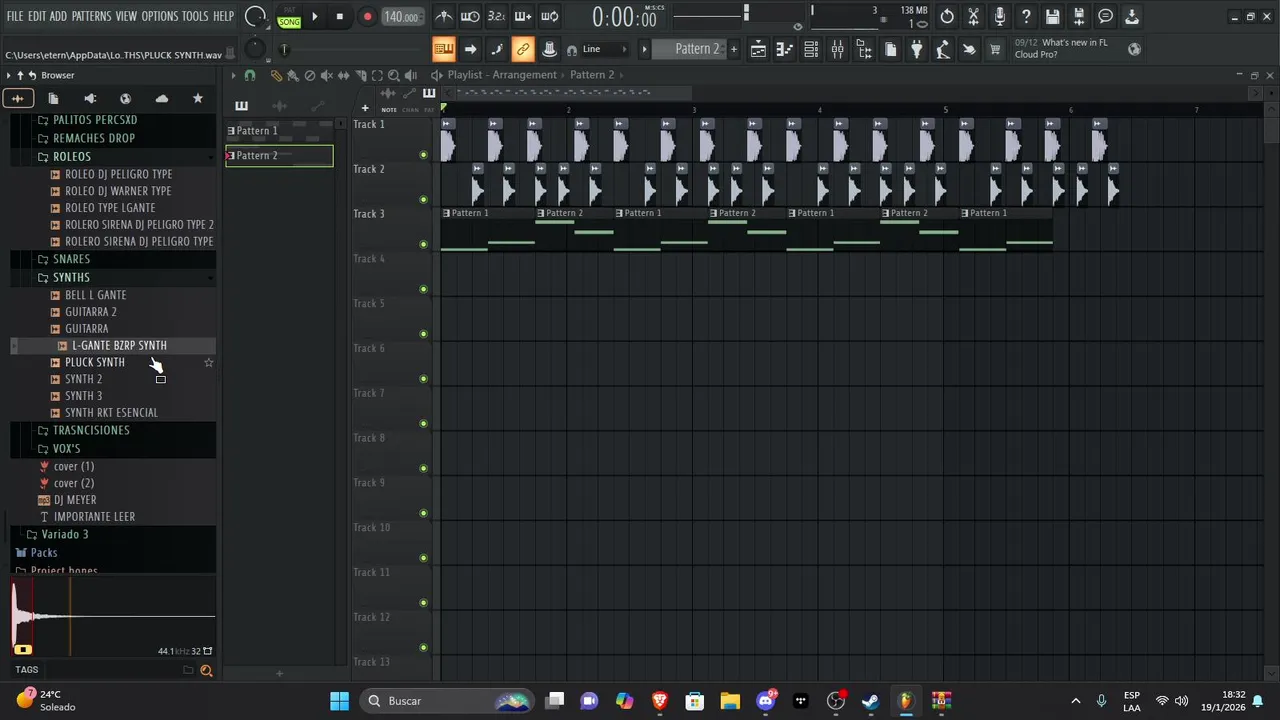Viewport: 1280px width, 720px height.
Task: Open the EDIT menu
Action: (x=37, y=16)
